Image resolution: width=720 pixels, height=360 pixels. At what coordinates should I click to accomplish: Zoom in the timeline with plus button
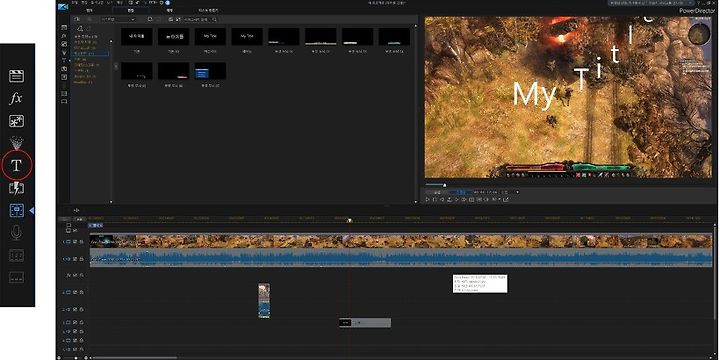[x=86, y=358]
